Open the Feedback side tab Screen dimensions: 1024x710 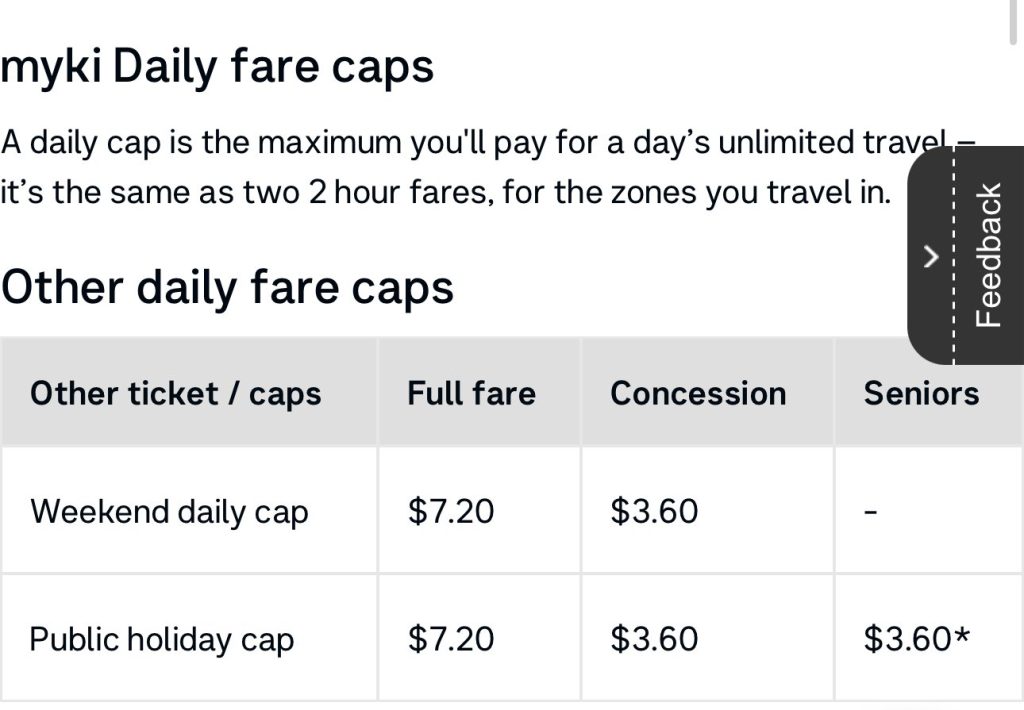point(987,256)
